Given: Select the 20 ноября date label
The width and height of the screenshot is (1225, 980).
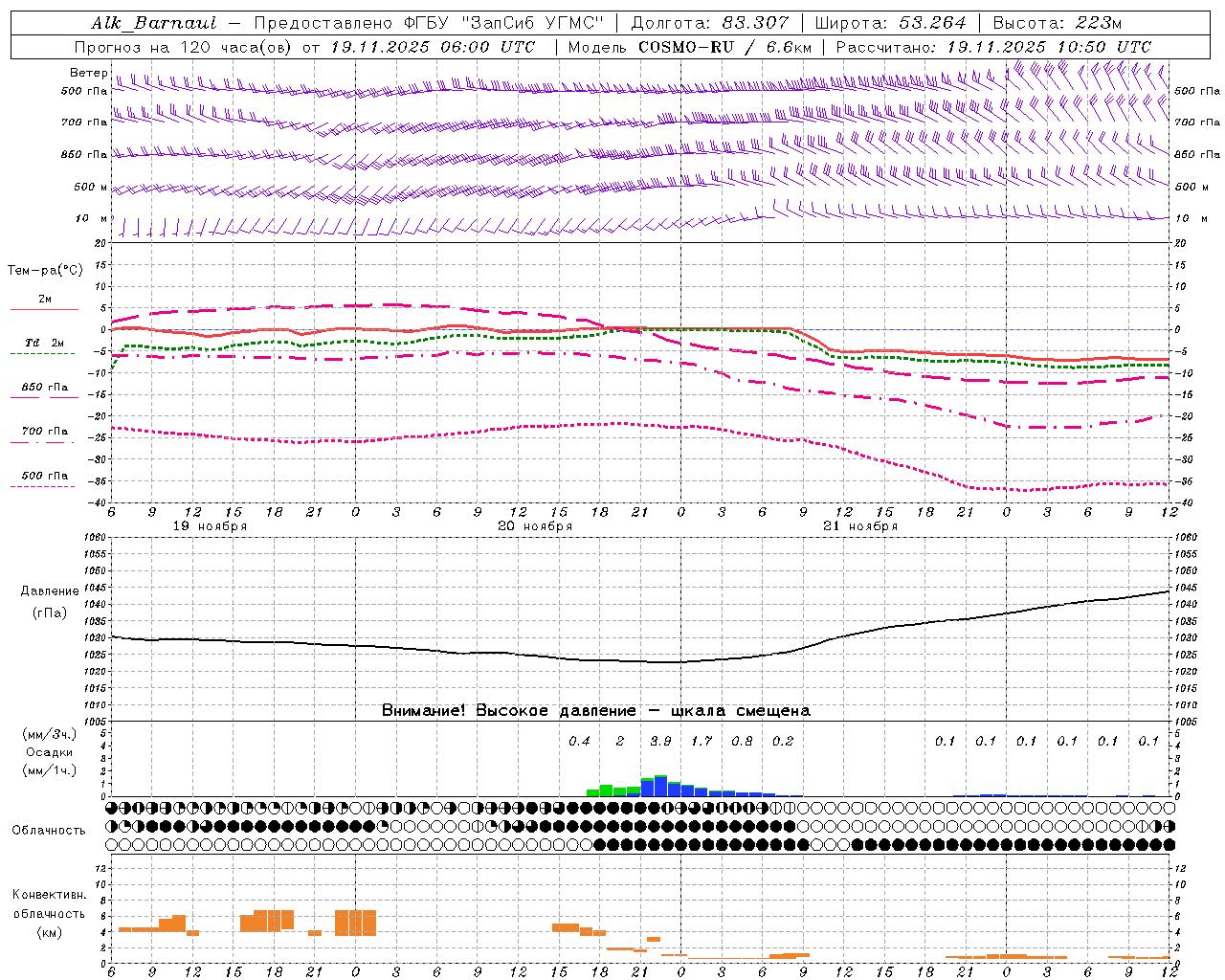Looking at the screenshot, I should click(x=535, y=526).
